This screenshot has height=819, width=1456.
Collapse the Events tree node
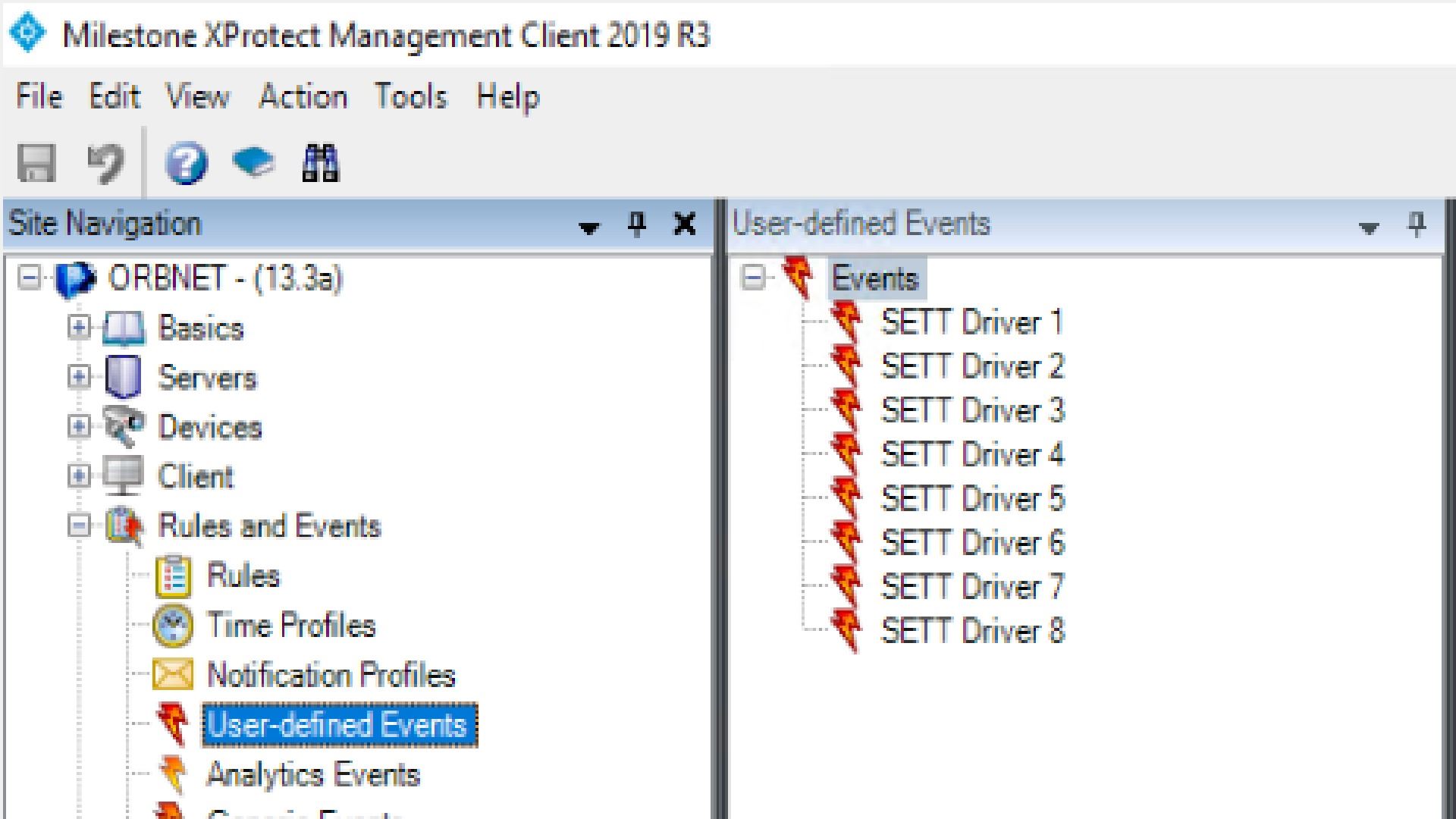753,278
